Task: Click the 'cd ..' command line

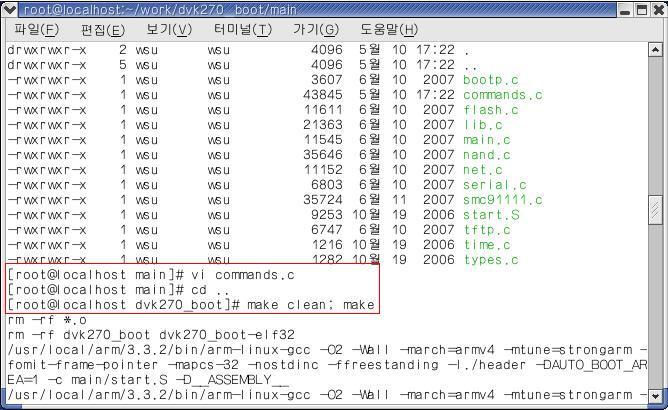Action: pos(118,290)
